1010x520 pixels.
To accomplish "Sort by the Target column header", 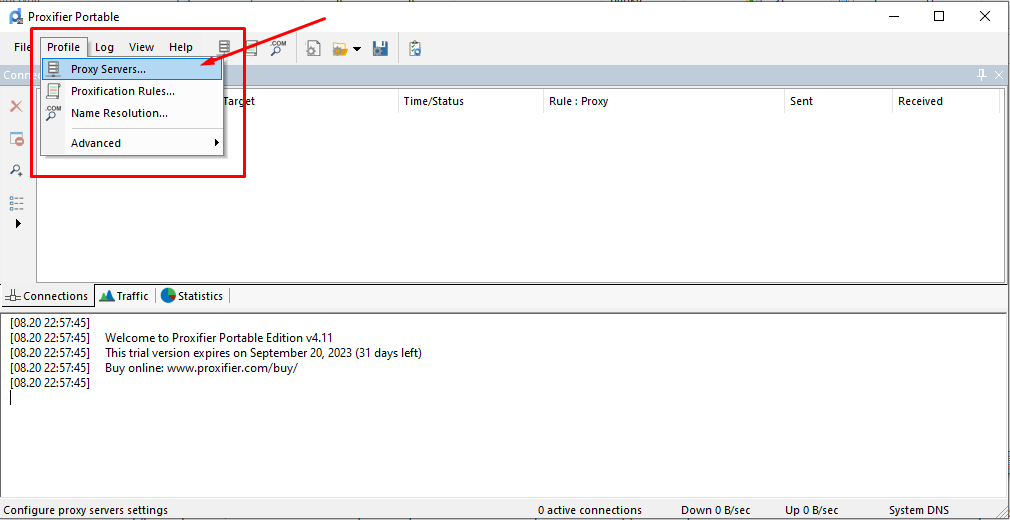I will 309,101.
